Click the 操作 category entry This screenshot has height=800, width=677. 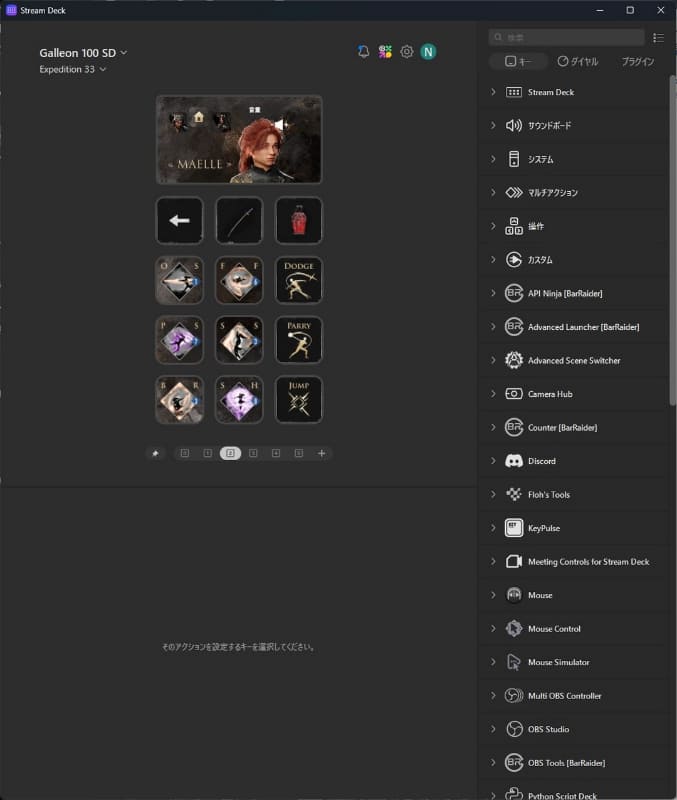[x=574, y=227]
